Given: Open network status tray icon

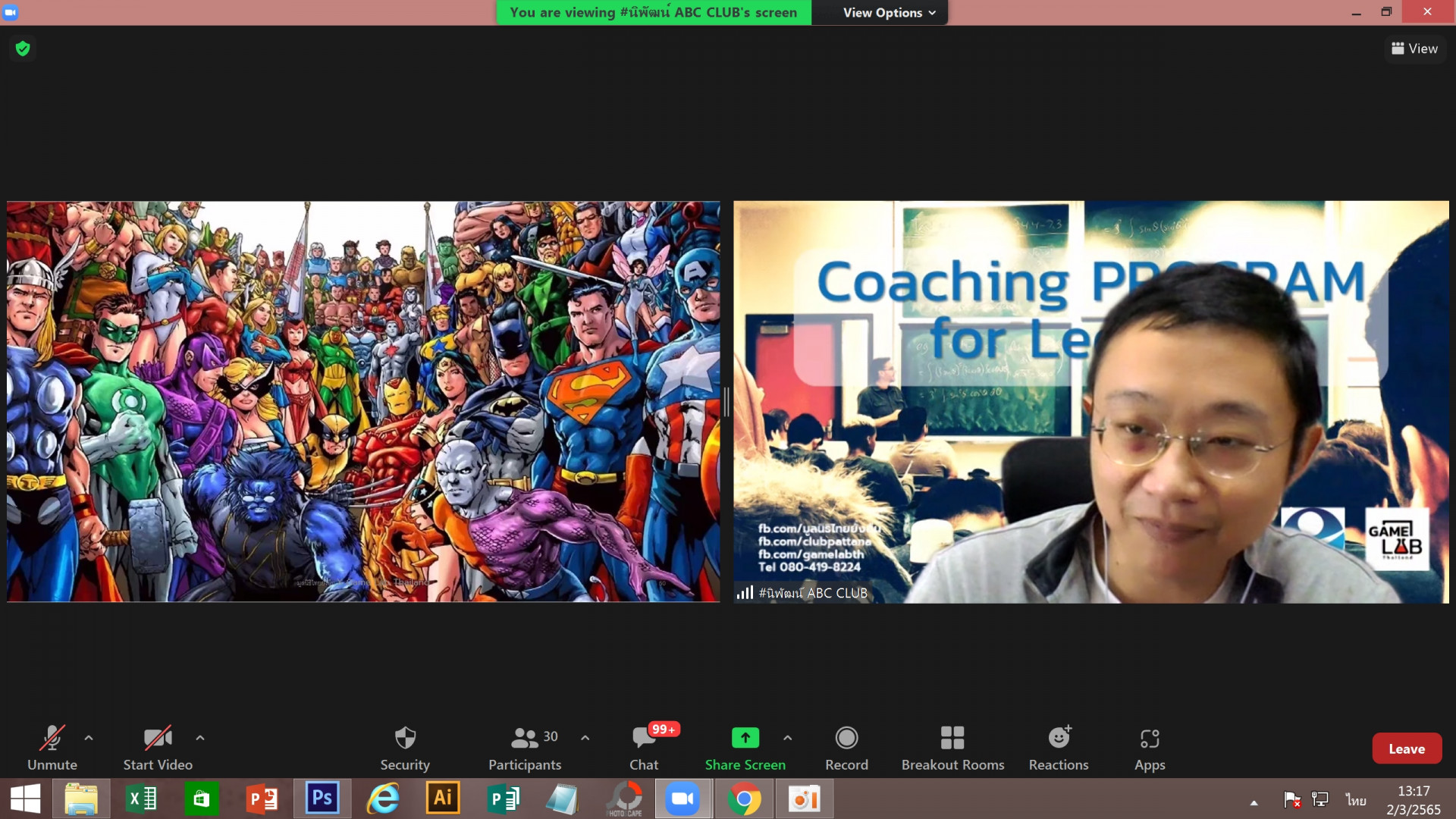Looking at the screenshot, I should [1320, 799].
